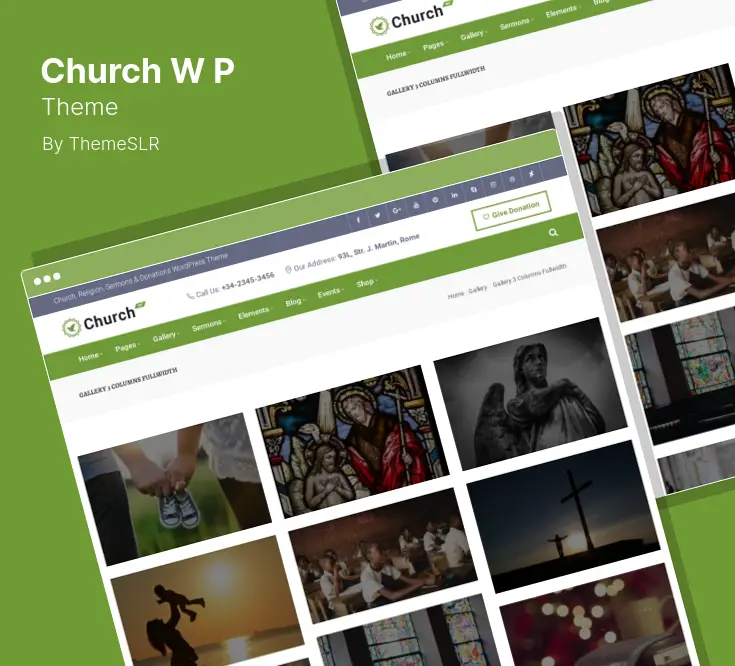The height and width of the screenshot is (666, 735).
Task: Open the church windows photo at bottom of front window
Action: [x=408, y=631]
